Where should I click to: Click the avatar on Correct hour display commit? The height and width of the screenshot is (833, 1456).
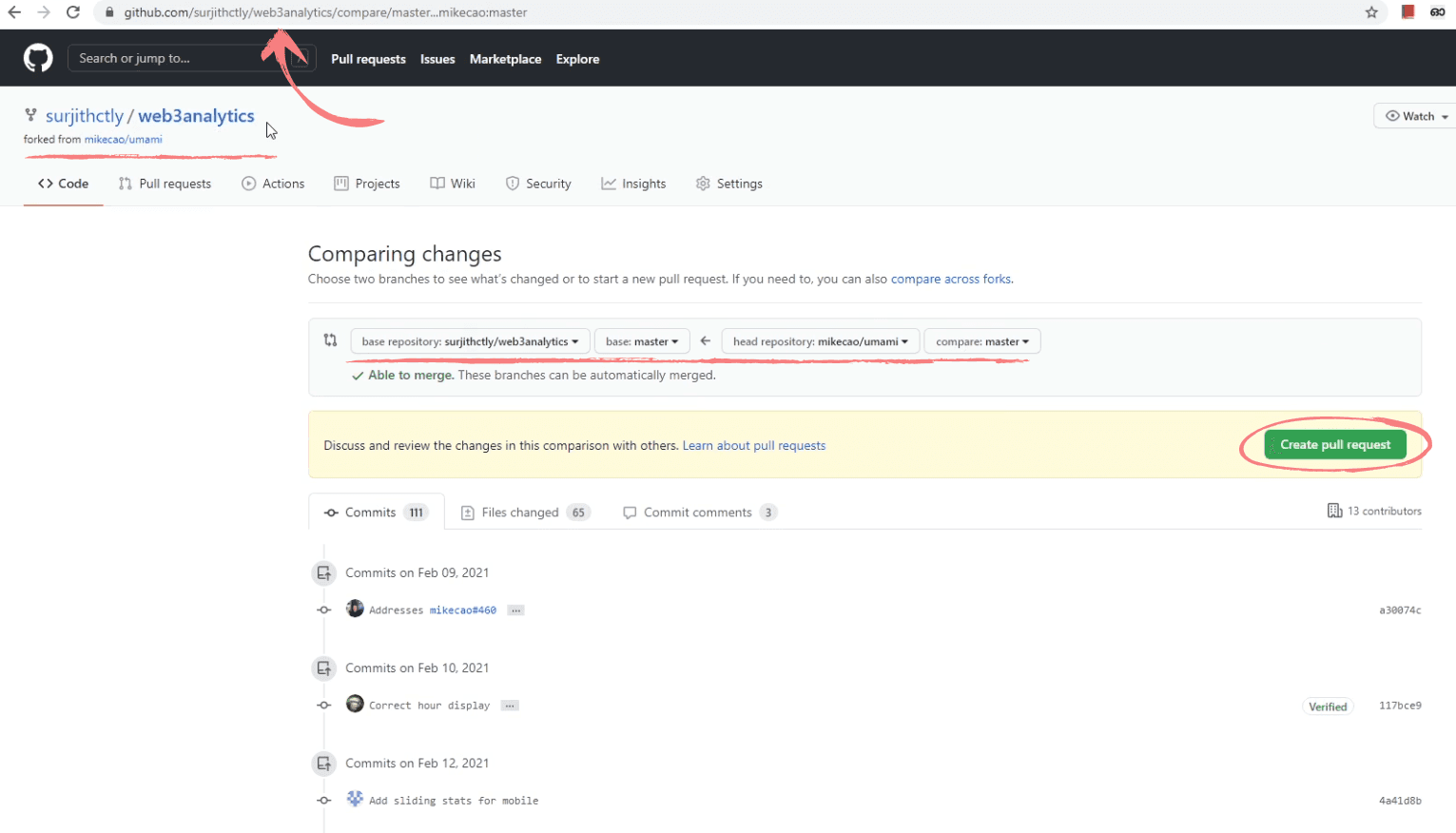point(355,704)
